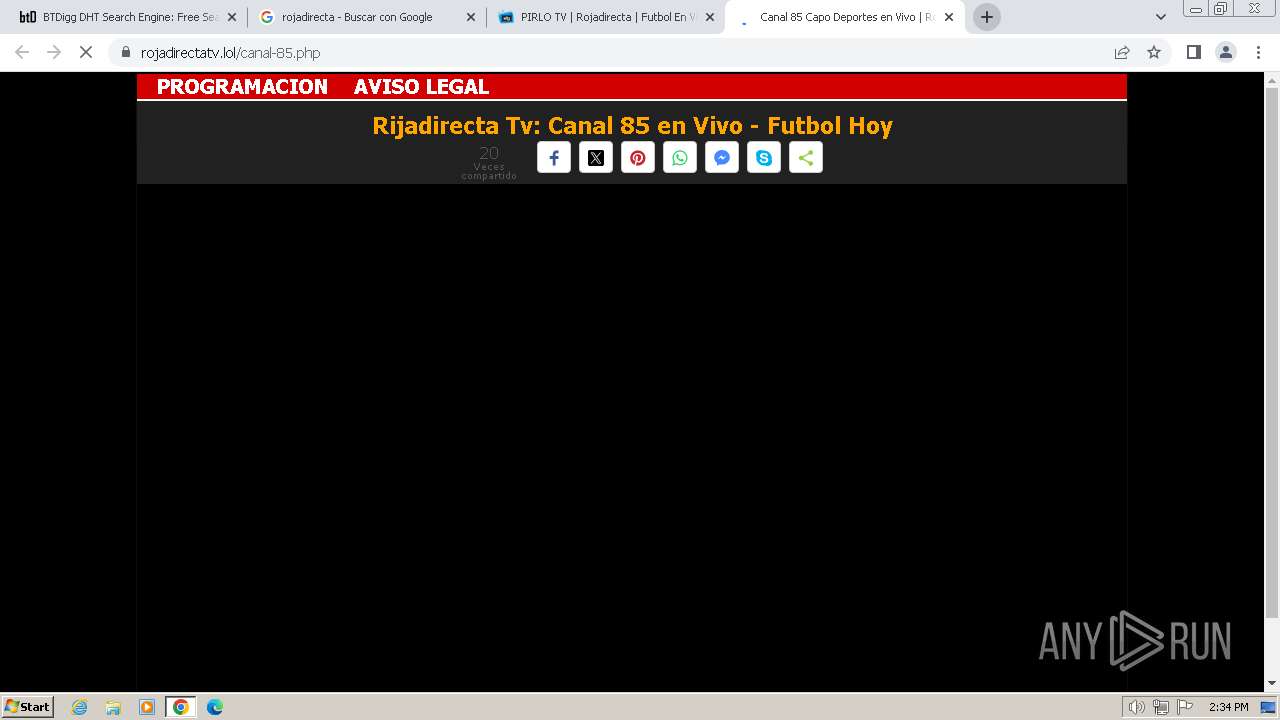The height and width of the screenshot is (720, 1280).
Task: Share page on X (Twitter)
Action: pos(596,158)
